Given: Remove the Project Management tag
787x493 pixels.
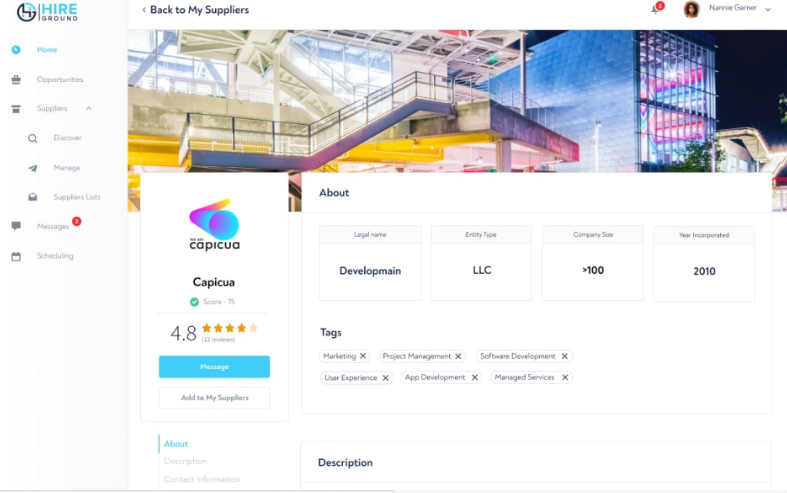Looking at the screenshot, I should pos(458,356).
